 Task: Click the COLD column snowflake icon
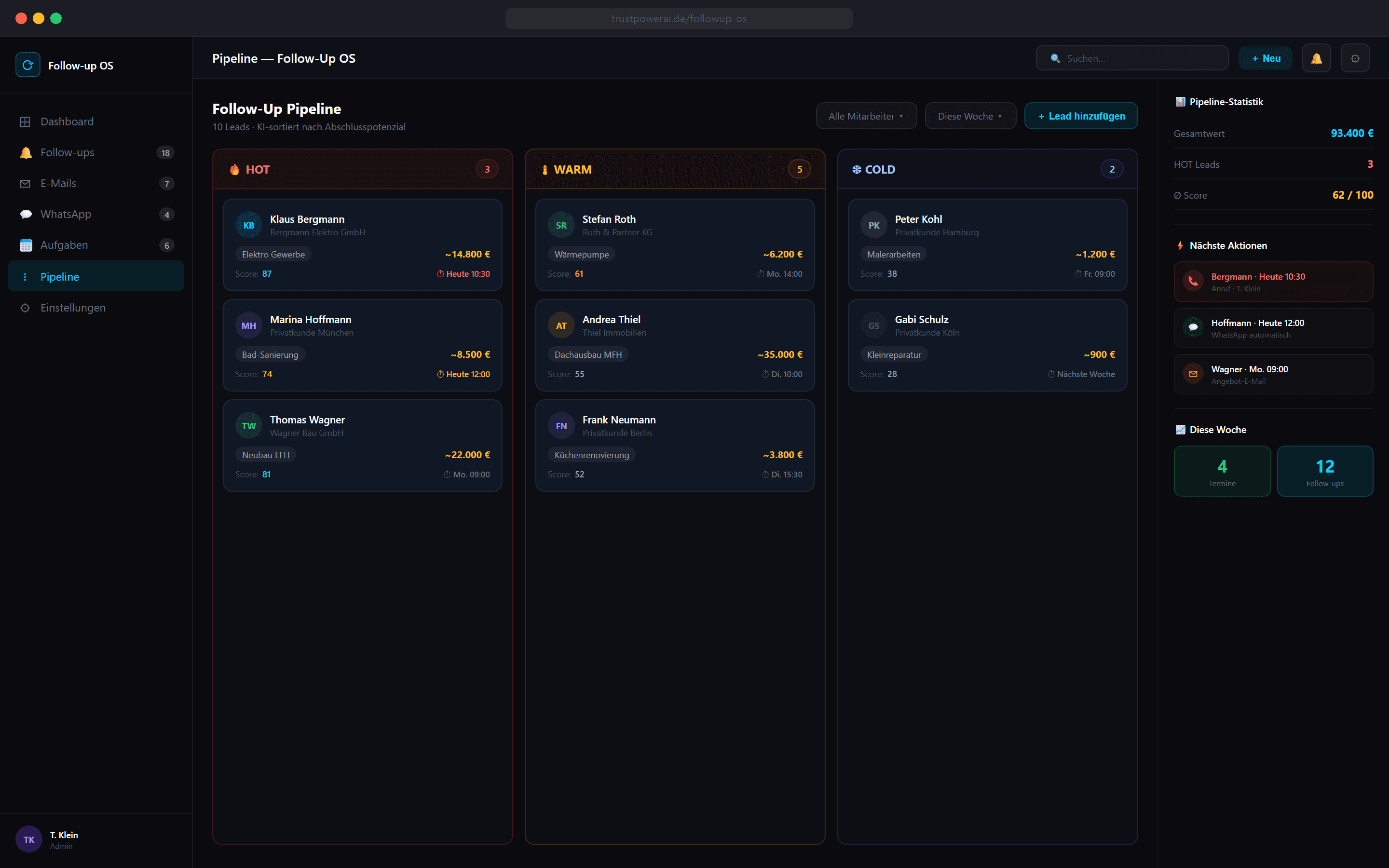857,169
